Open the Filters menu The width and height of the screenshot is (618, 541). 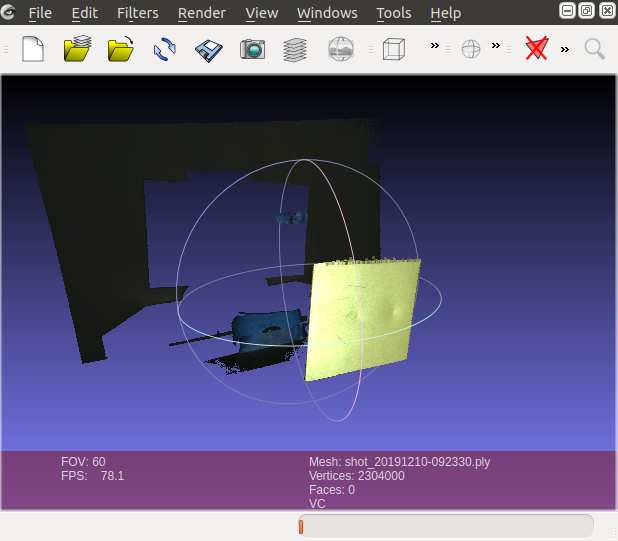coord(138,13)
